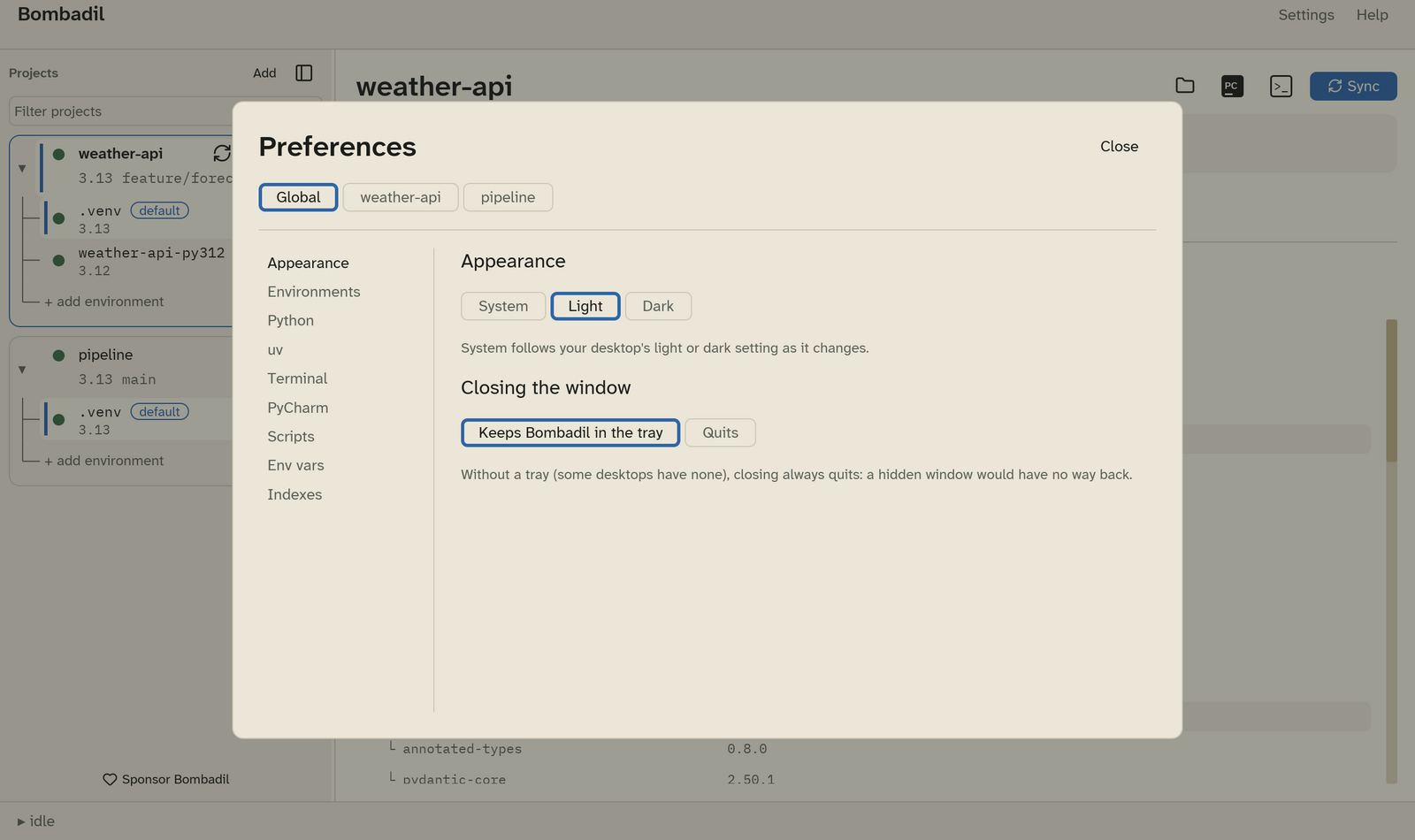Open the Indexes preferences section
This screenshot has height=840, width=1415.
(294, 494)
